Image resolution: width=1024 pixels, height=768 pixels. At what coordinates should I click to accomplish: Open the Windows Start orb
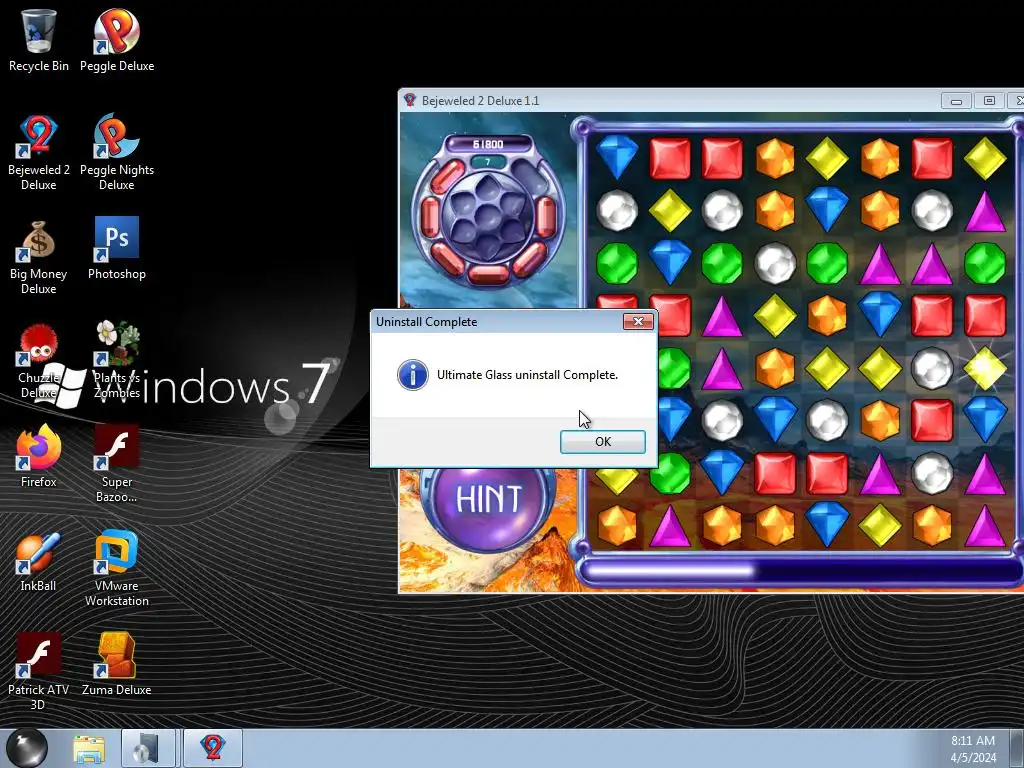tap(27, 748)
